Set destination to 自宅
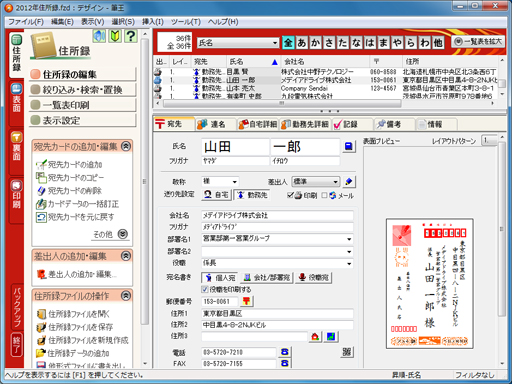512x384 pixels. coord(216,195)
